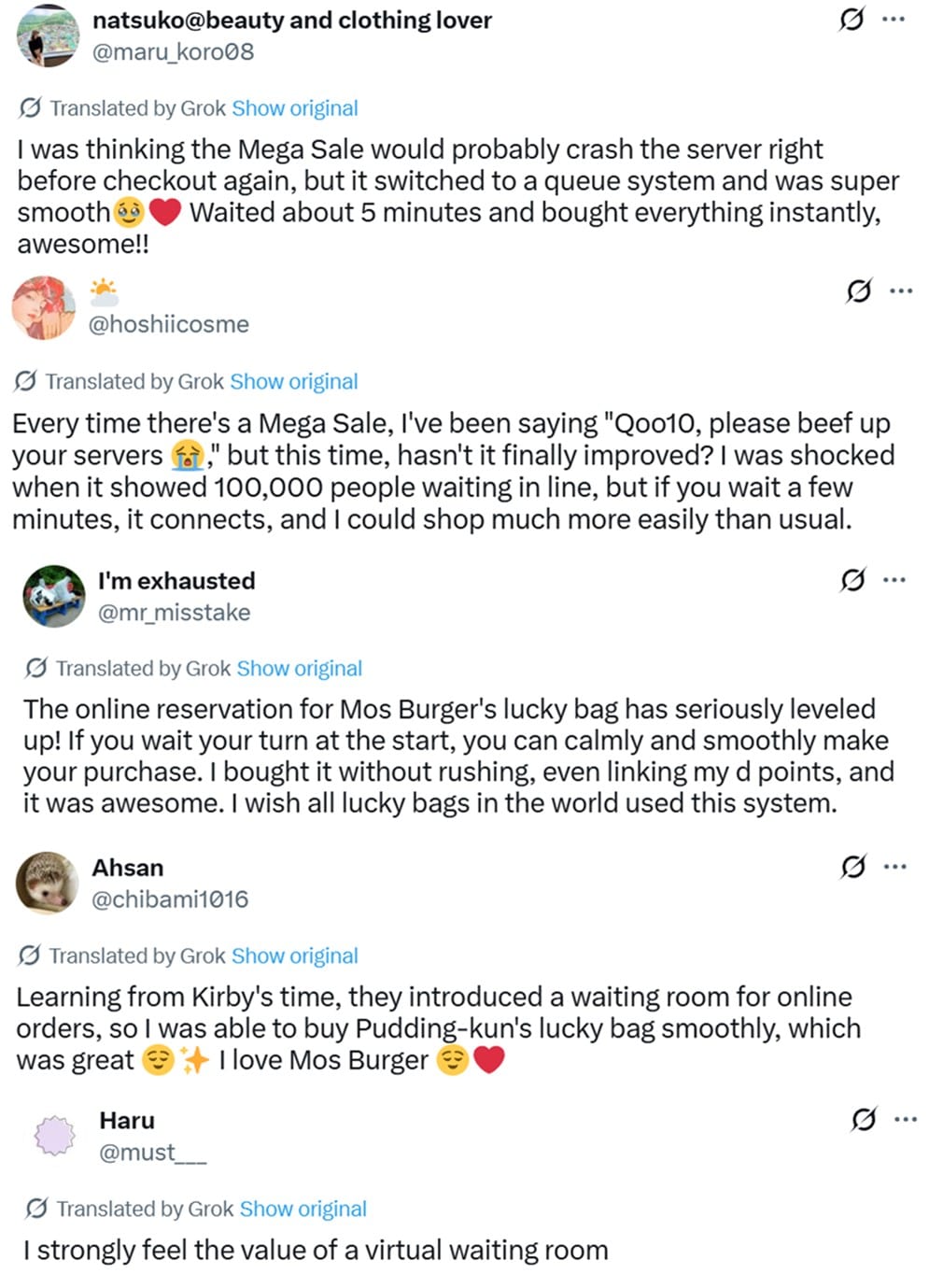
Task: Visit the @mr_misstake profile handle
Action: (175, 613)
